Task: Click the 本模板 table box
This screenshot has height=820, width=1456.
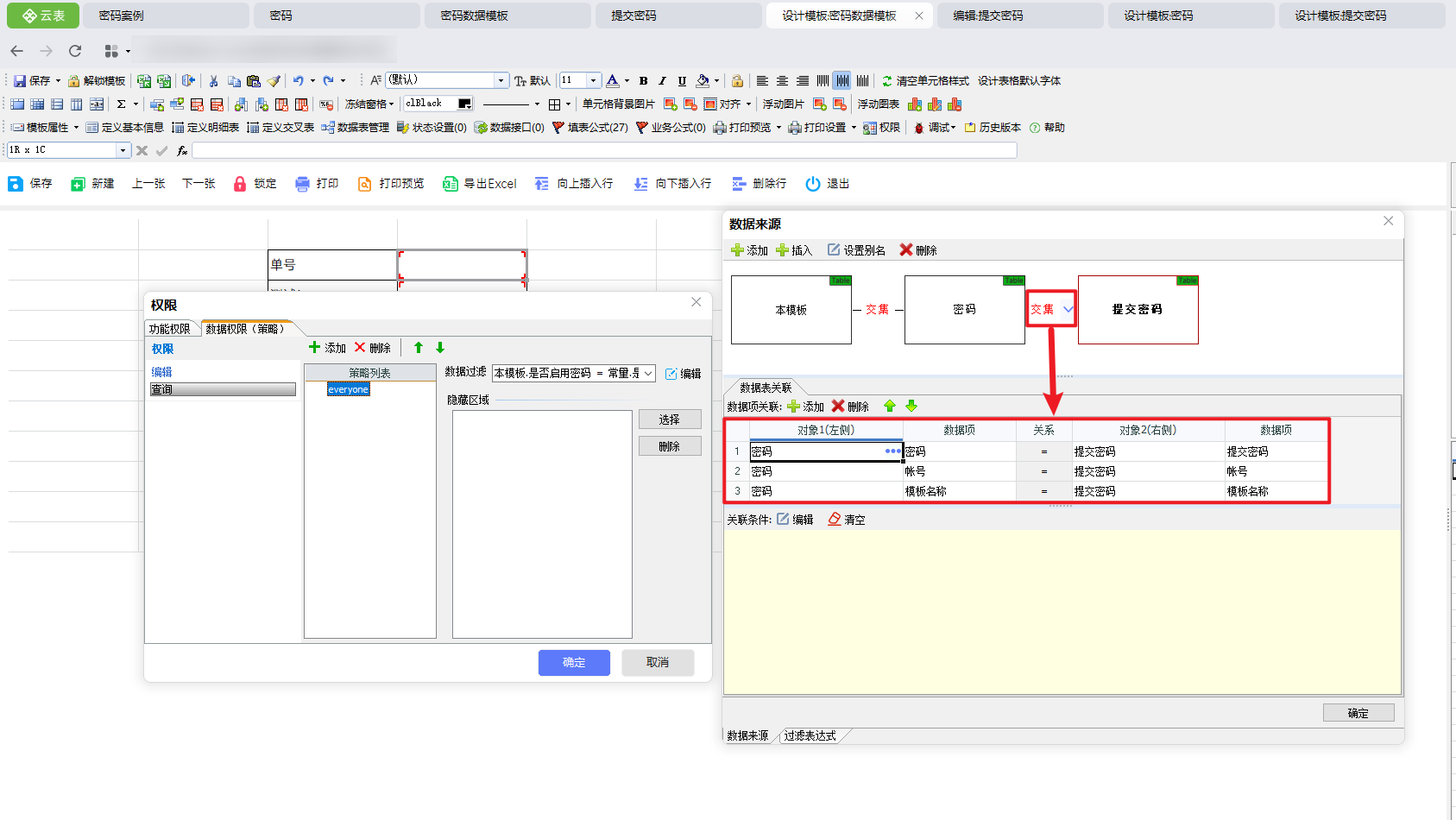Action: pos(791,310)
